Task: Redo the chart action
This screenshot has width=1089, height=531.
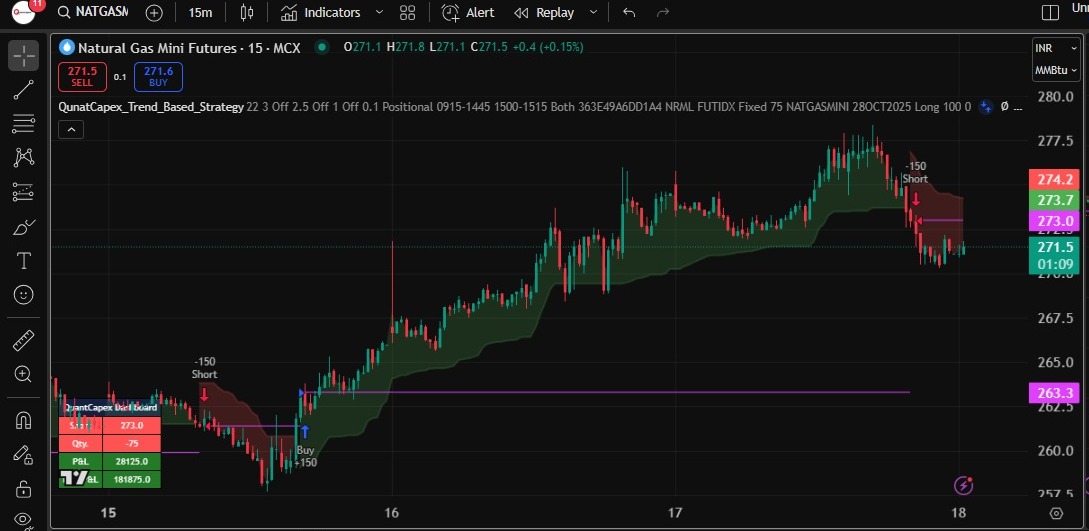Action: pyautogui.click(x=663, y=12)
